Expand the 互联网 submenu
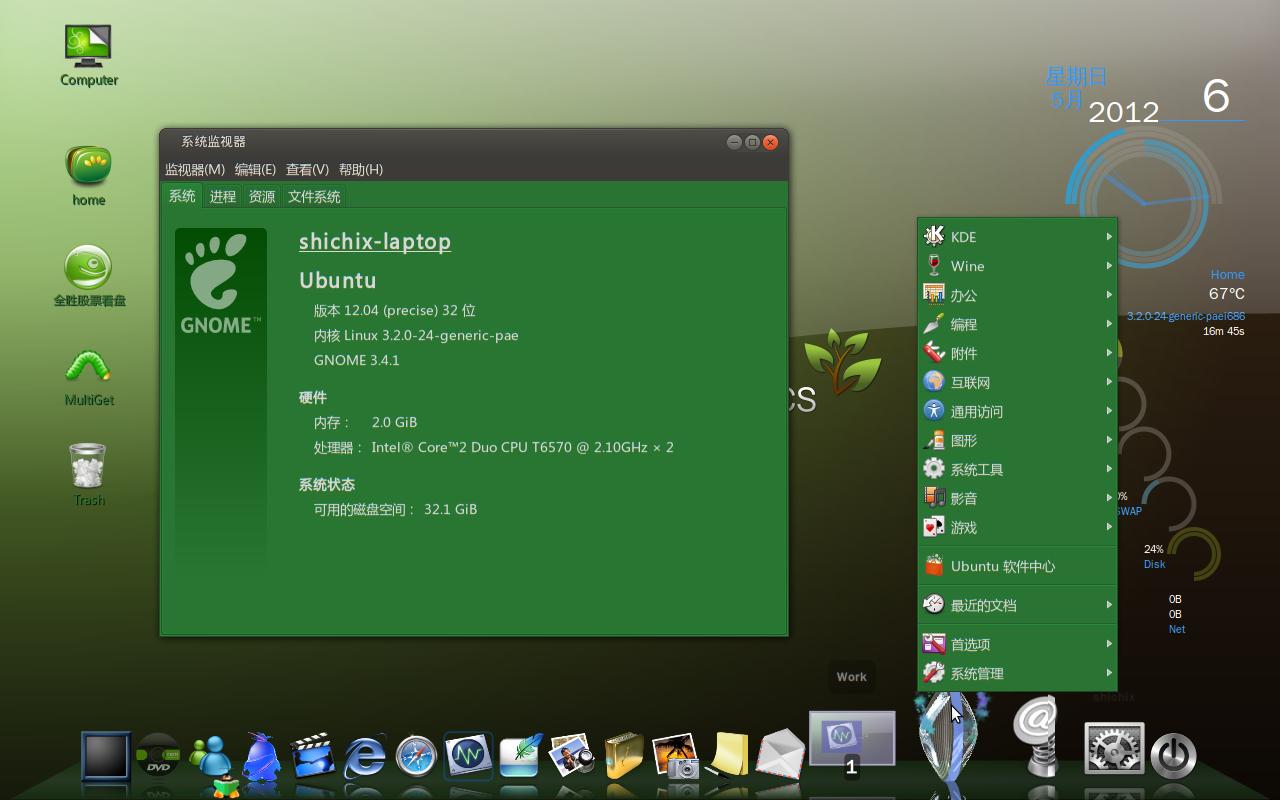1280x800 pixels. [x=1017, y=382]
